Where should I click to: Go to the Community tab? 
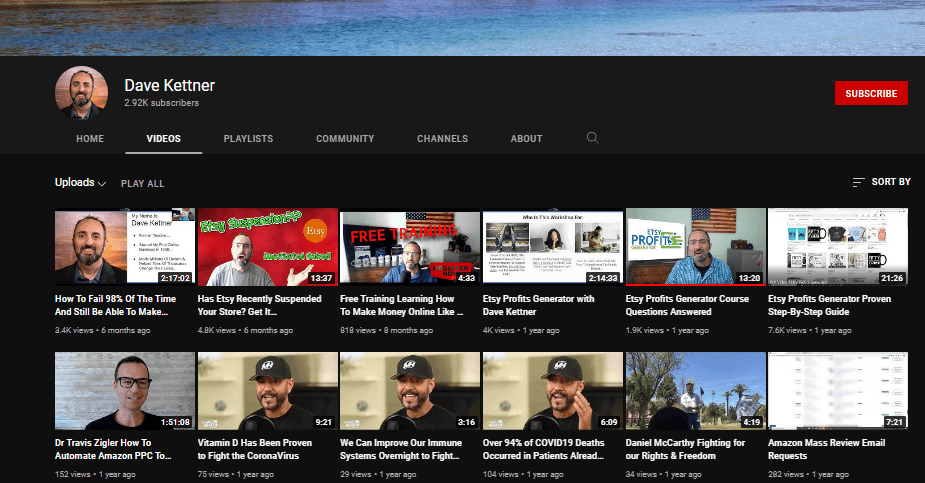point(345,139)
